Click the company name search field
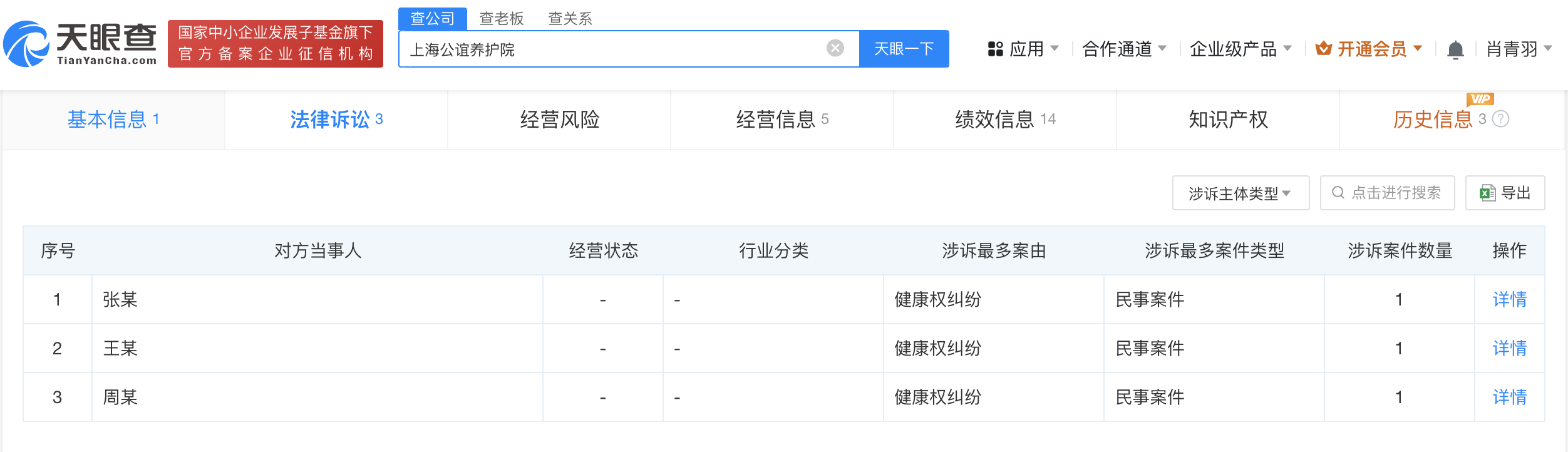Image resolution: width=1568 pixels, height=452 pixels. [614, 49]
